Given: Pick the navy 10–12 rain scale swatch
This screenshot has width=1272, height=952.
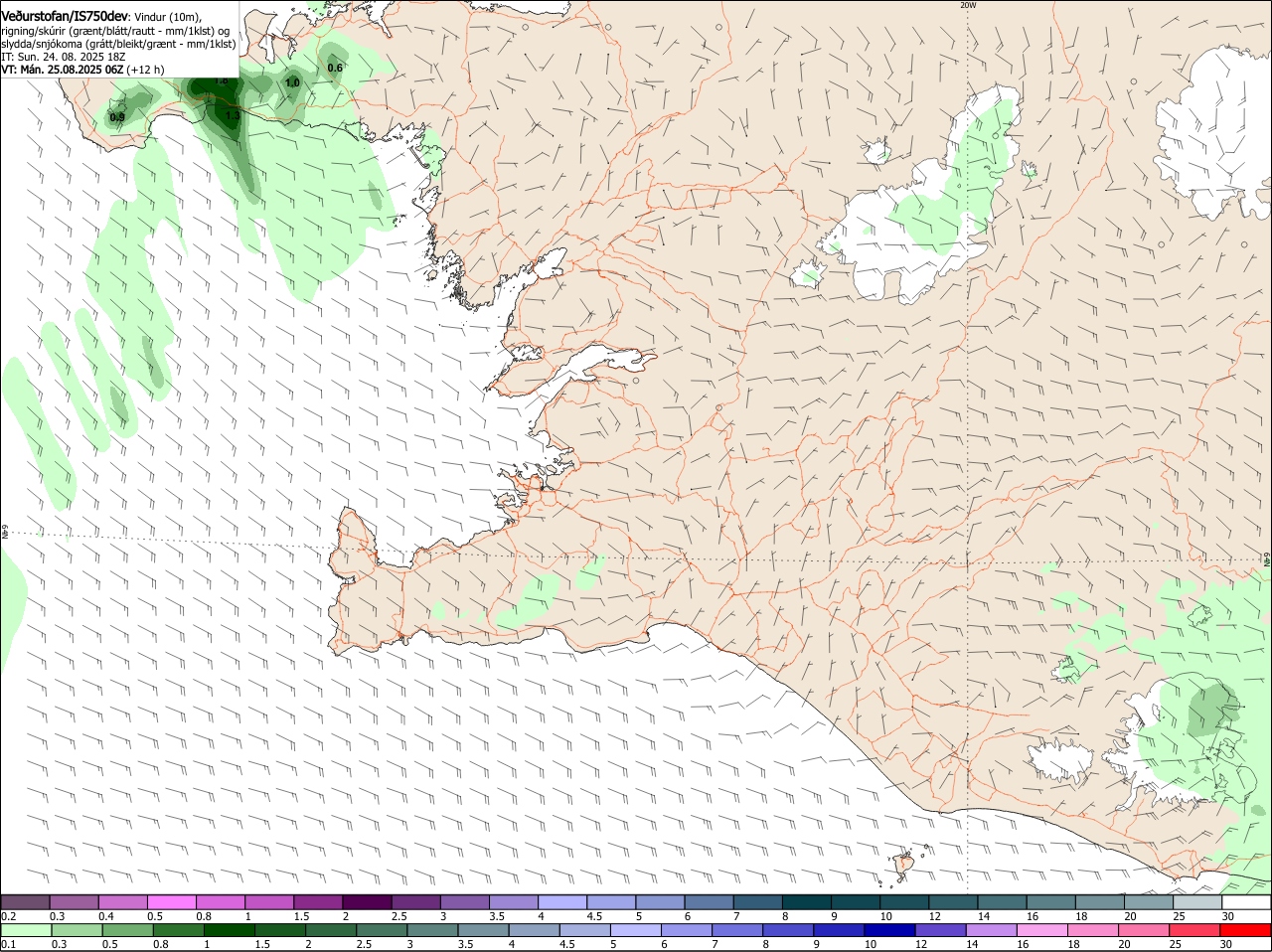Looking at the screenshot, I should 892,930.
